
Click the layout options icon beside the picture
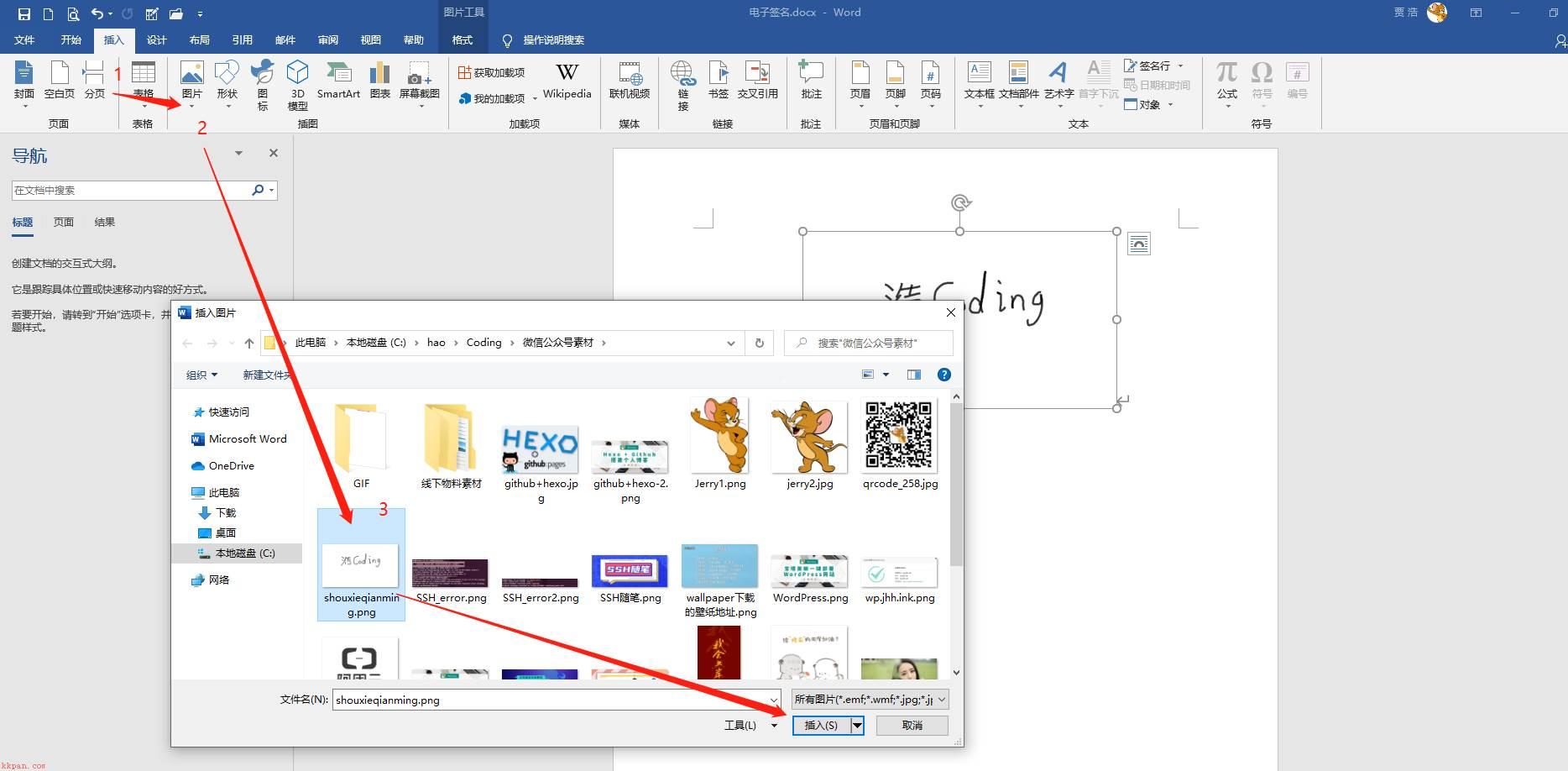[x=1138, y=244]
